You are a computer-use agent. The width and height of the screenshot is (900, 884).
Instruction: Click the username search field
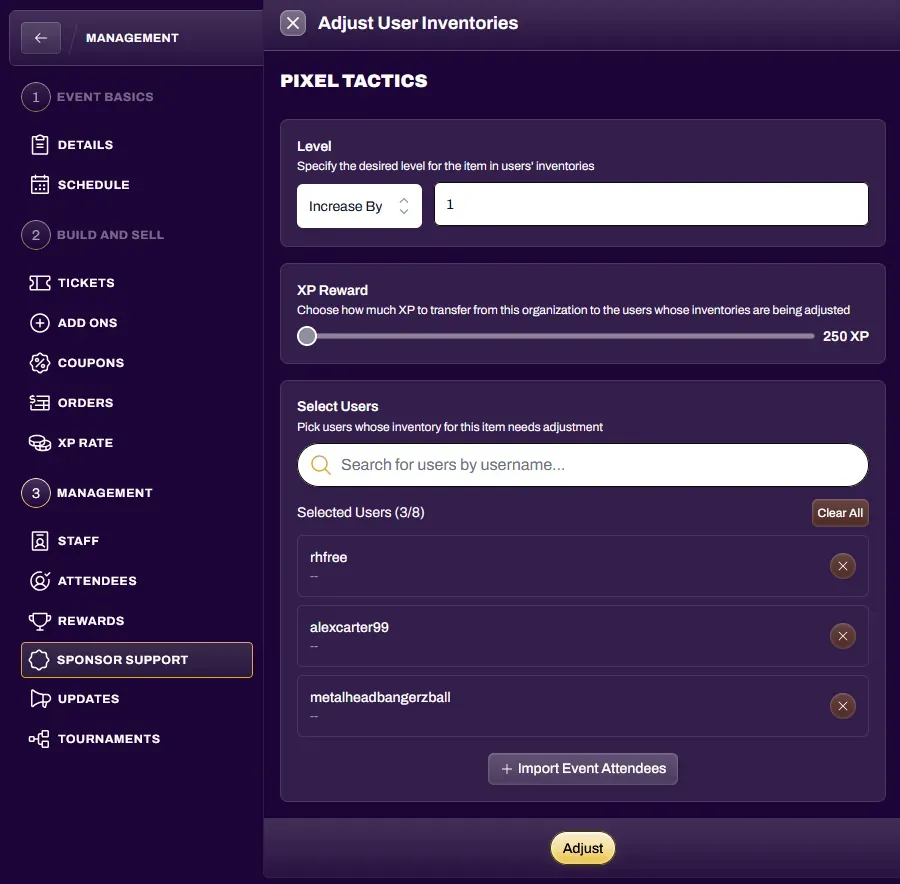pyautogui.click(x=583, y=465)
